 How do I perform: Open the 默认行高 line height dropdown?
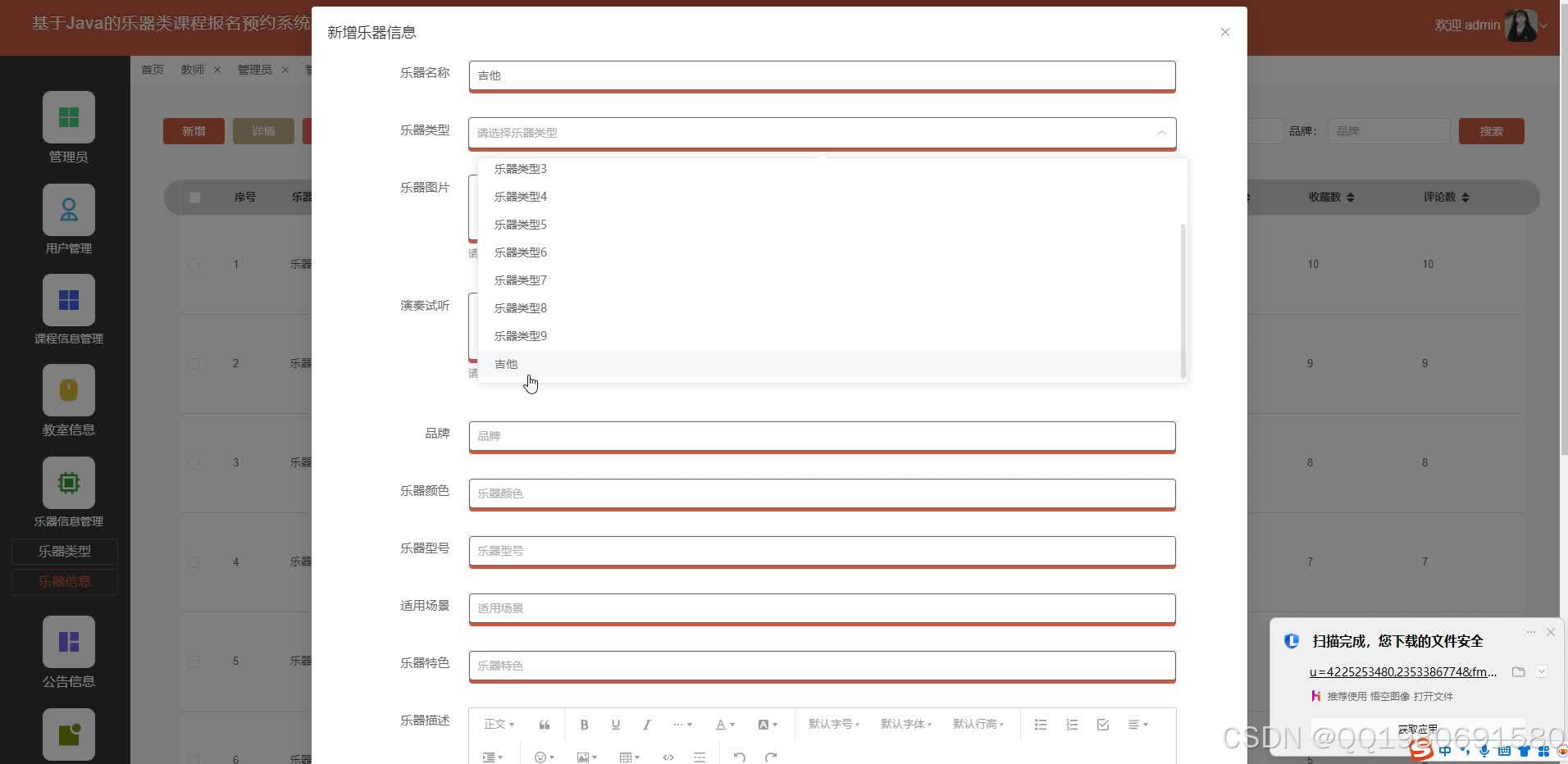coord(978,725)
